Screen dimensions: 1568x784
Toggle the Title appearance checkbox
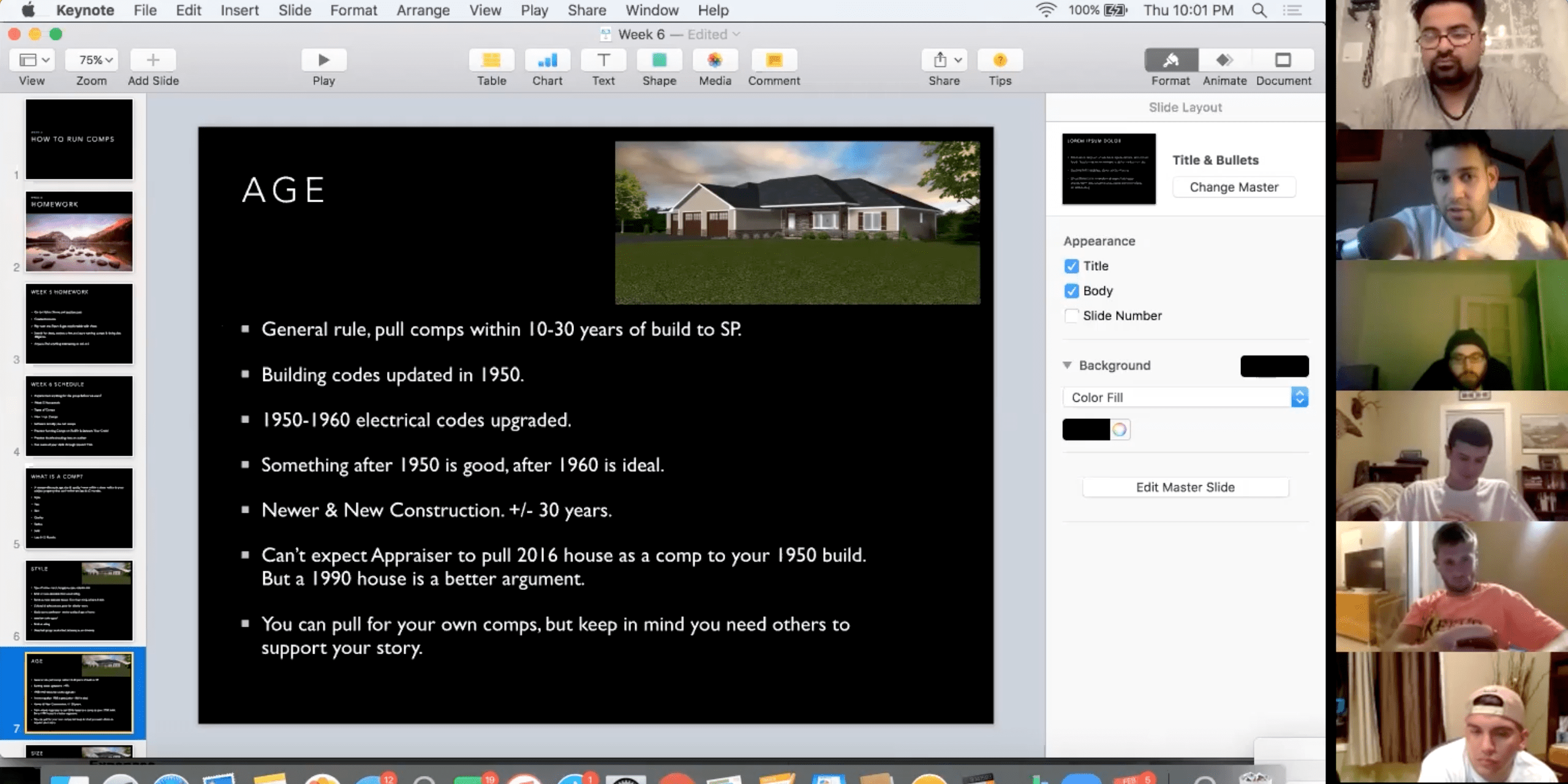pyautogui.click(x=1071, y=266)
